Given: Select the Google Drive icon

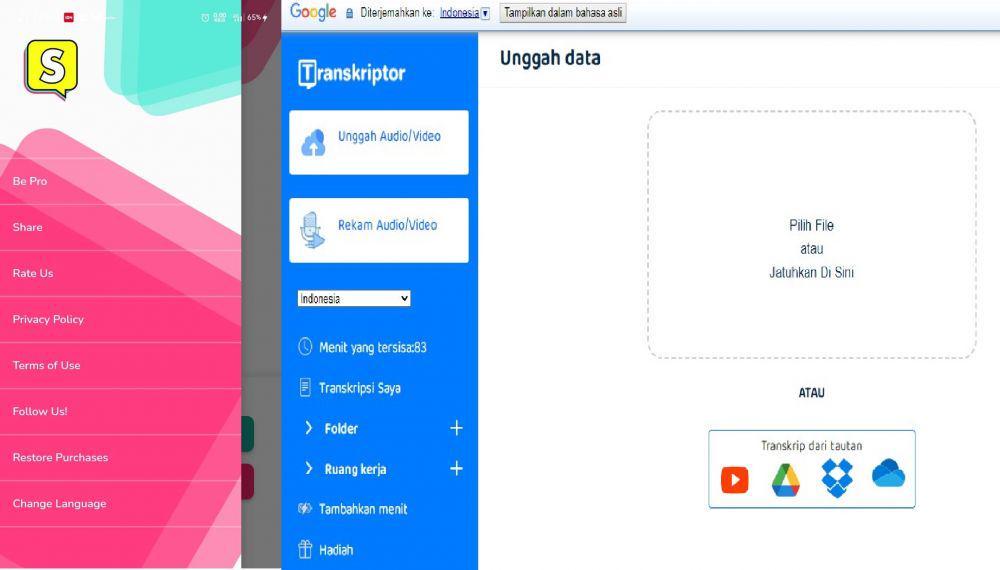Looking at the screenshot, I should click(x=786, y=479).
